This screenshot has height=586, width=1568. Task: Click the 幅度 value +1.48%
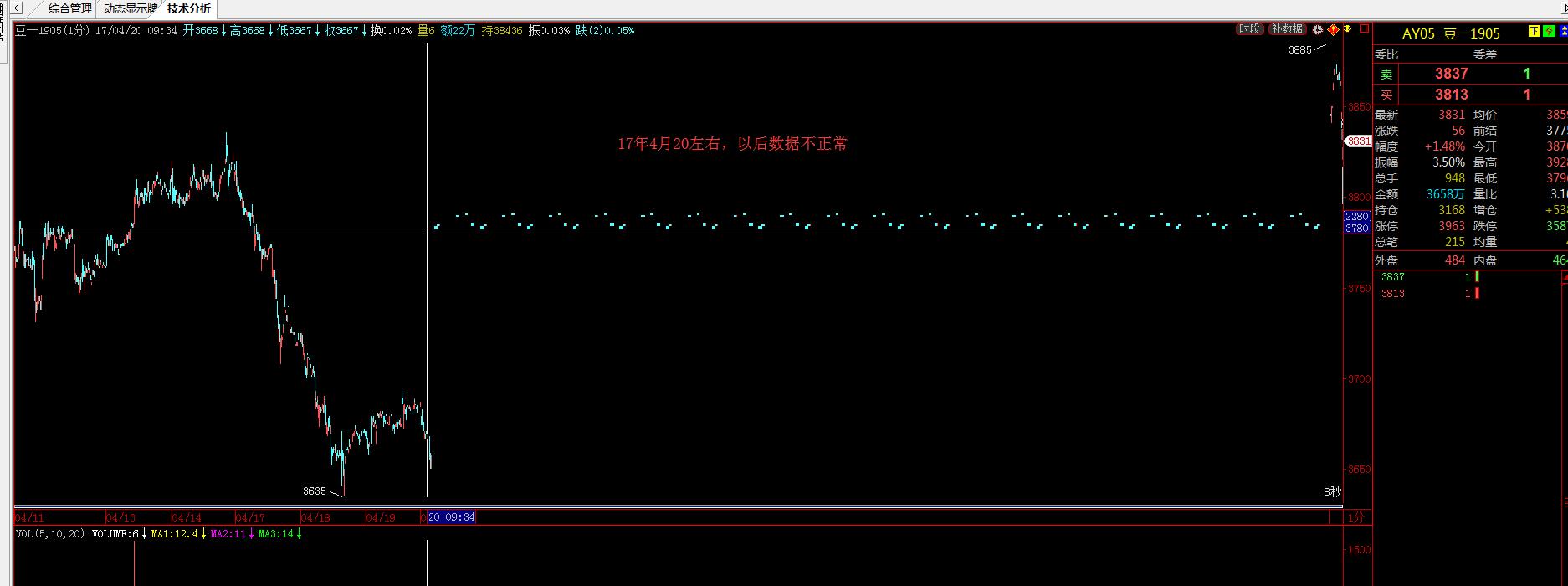1445,146
